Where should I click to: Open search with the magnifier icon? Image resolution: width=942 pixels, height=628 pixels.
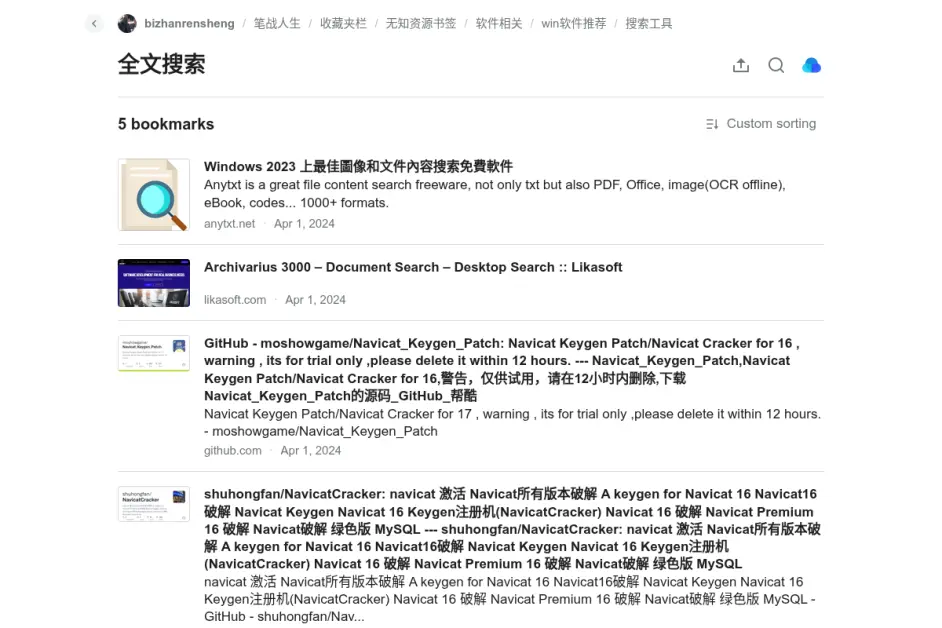coord(776,65)
